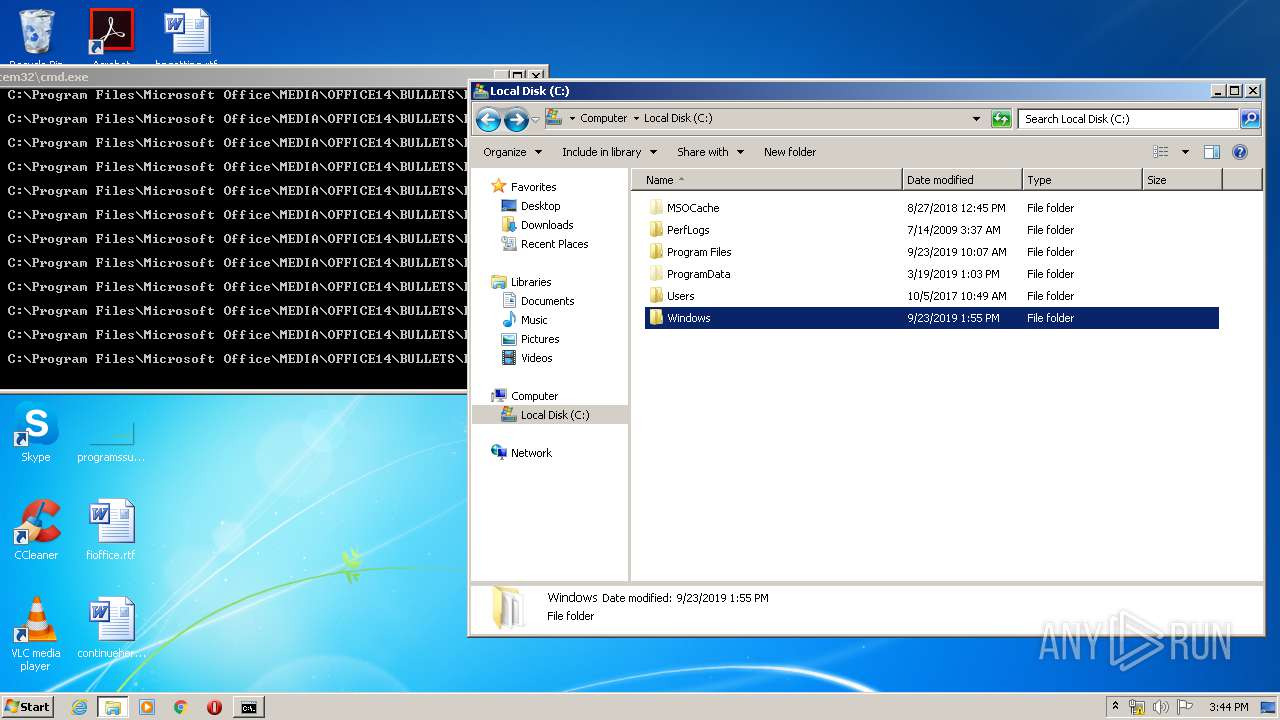This screenshot has width=1280, height=720.
Task: Select the Windows folder row
Action: [932, 318]
